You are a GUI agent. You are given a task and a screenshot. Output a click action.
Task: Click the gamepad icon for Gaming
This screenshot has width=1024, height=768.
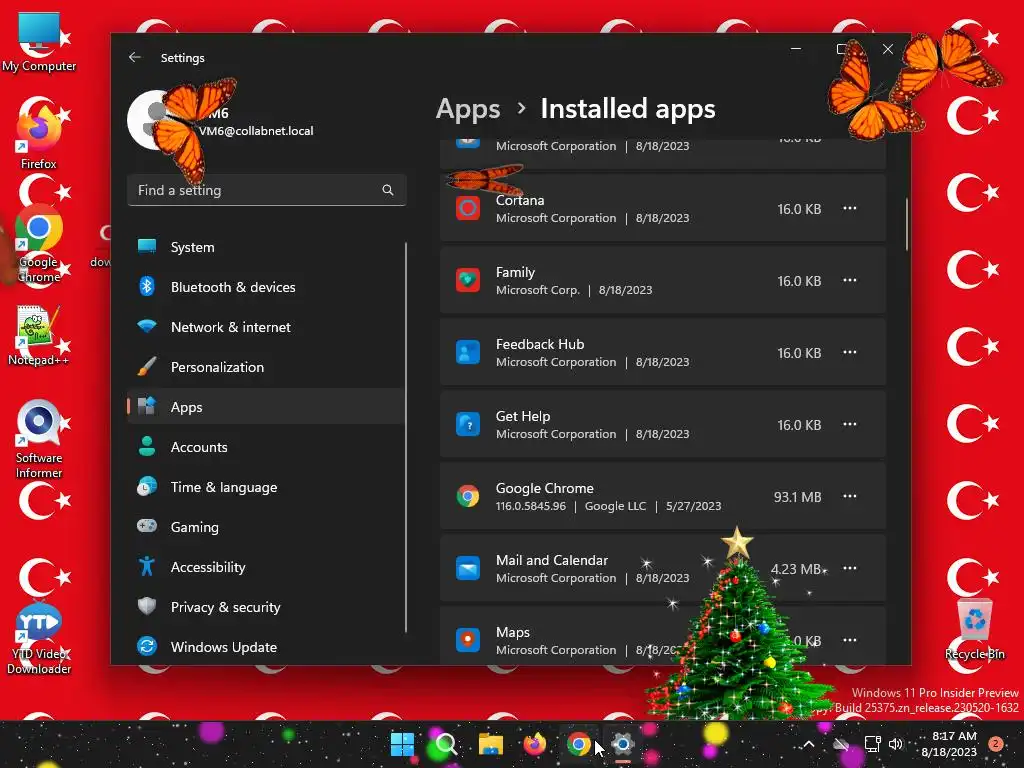147,526
